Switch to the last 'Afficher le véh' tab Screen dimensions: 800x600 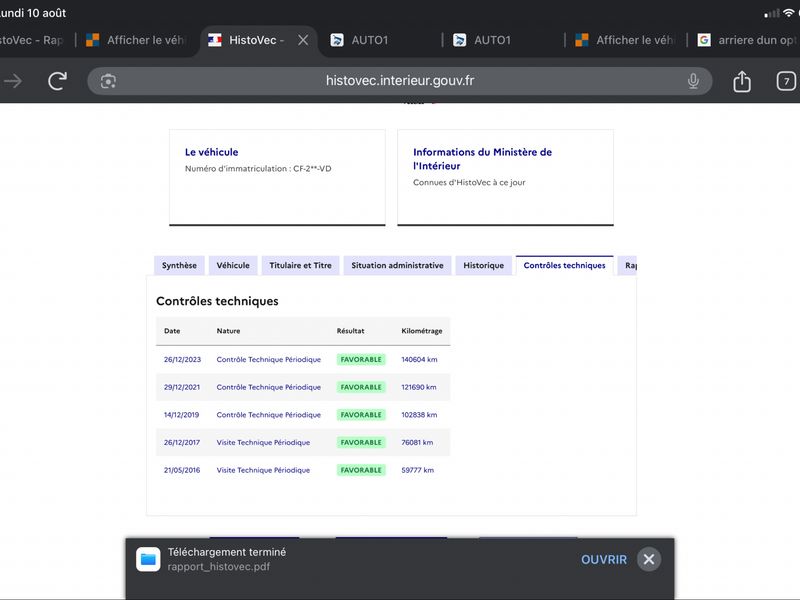[x=625, y=40]
